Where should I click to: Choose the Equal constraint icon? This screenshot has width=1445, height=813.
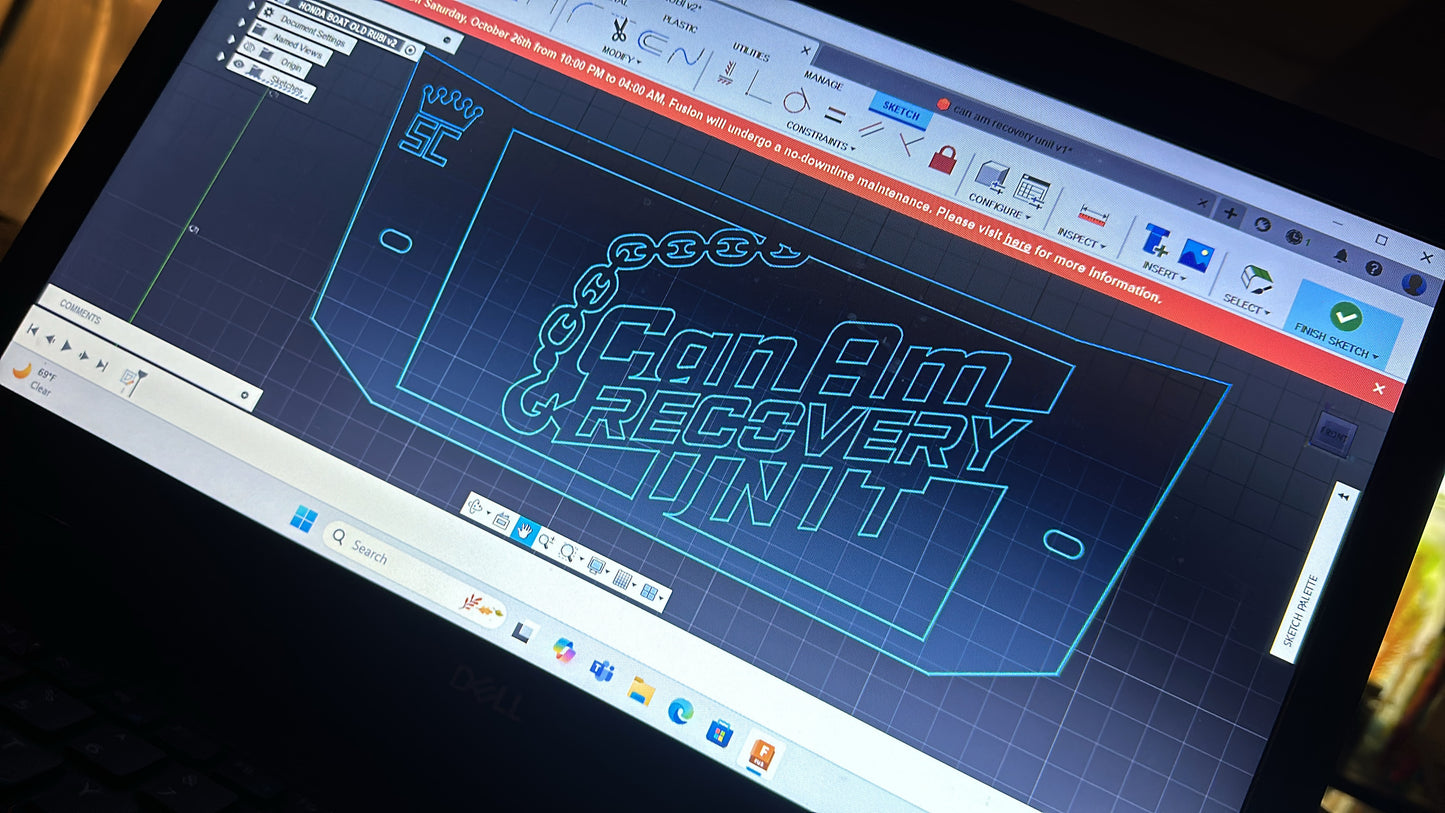pyautogui.click(x=834, y=114)
